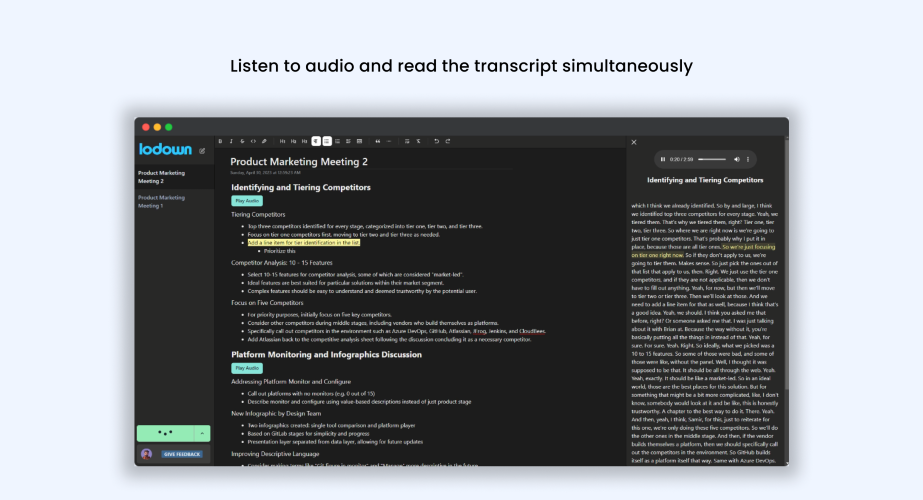Click bullet 'Based on GitLab stages for simplicity'
Image resolution: width=923 pixels, height=500 pixels.
pyautogui.click(x=308, y=433)
